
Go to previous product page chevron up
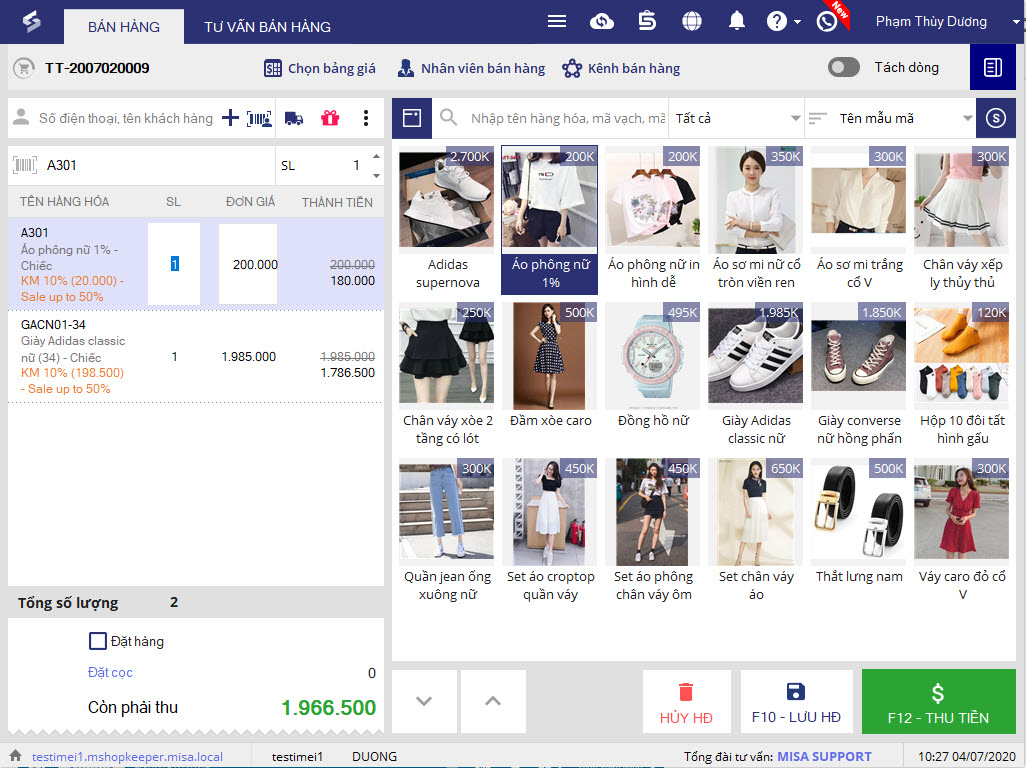(x=493, y=701)
